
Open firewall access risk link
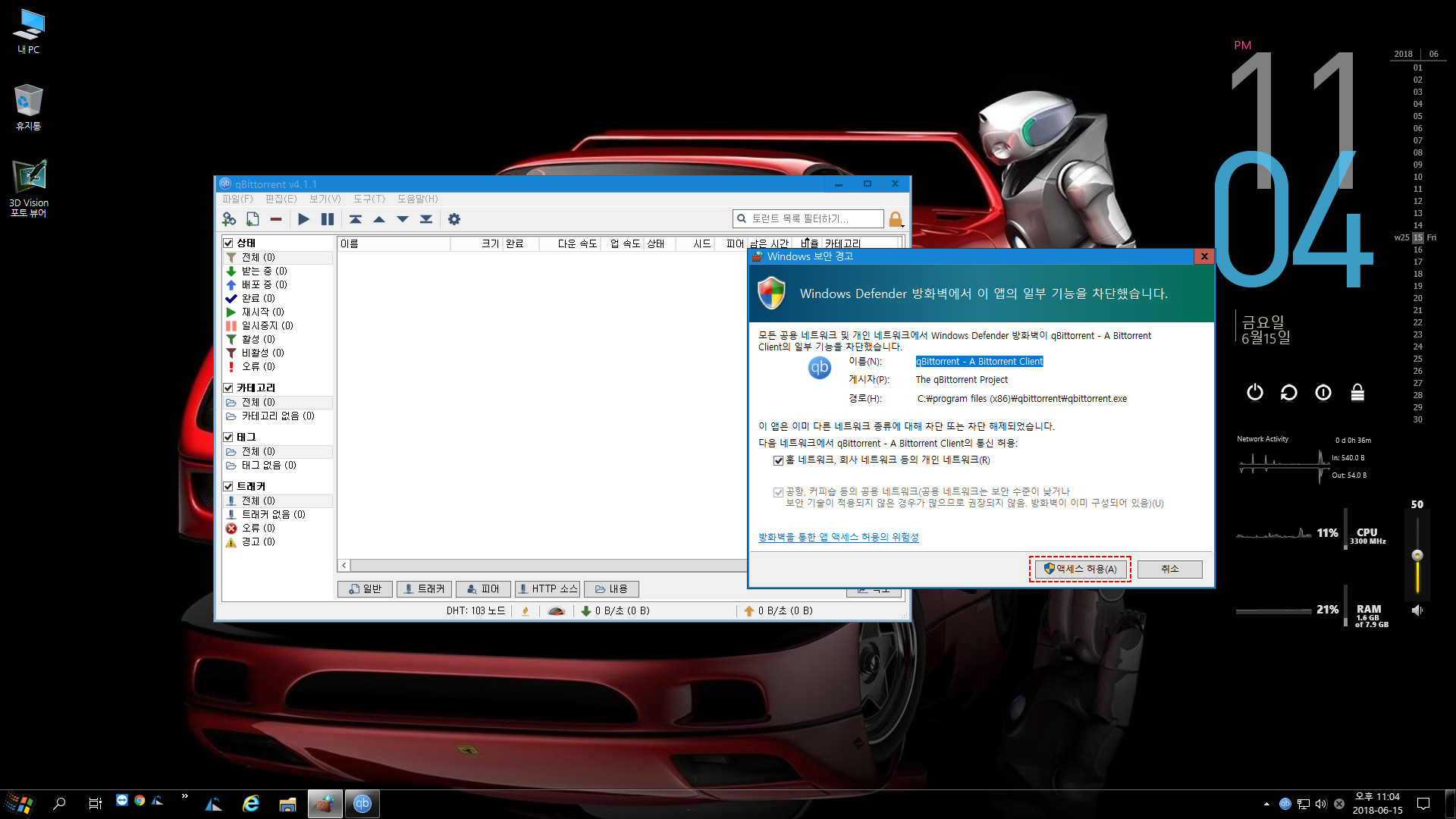click(838, 537)
